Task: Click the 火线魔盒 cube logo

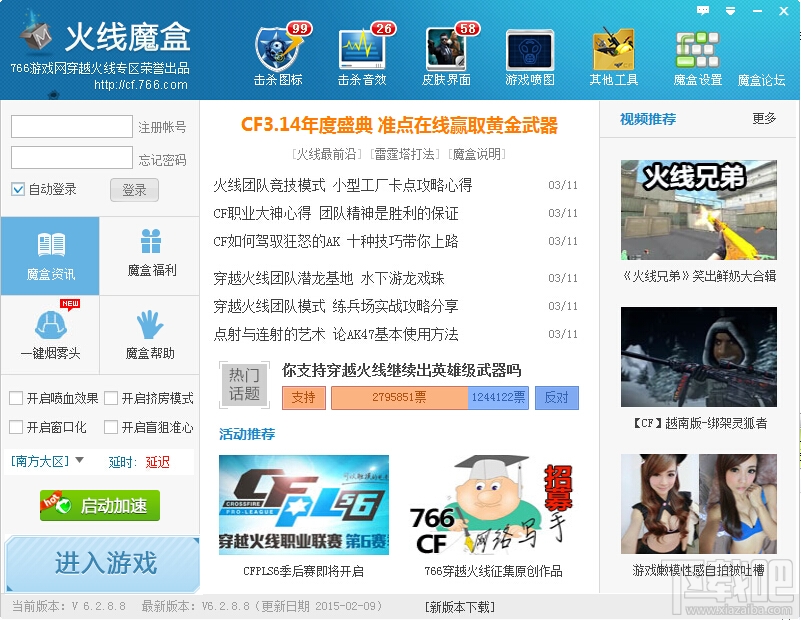Action: pyautogui.click(x=36, y=34)
